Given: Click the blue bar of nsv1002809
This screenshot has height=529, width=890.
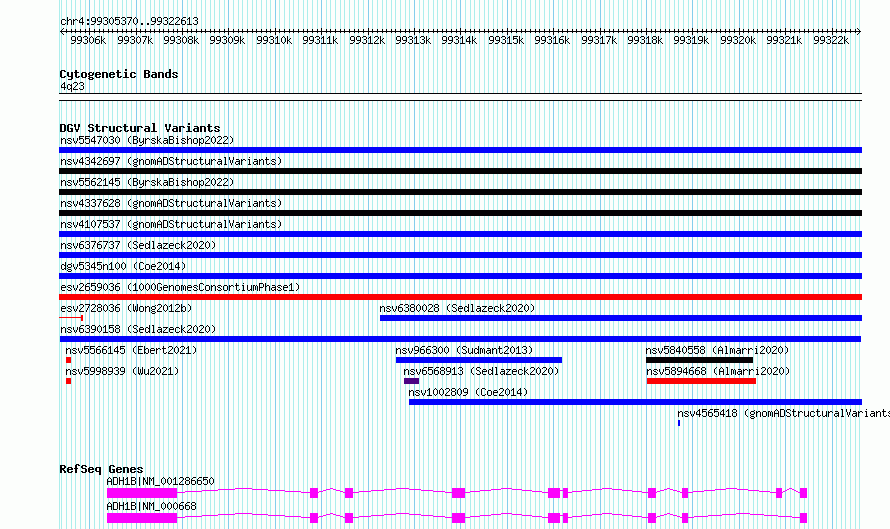Looking at the screenshot, I should click(x=635, y=402).
